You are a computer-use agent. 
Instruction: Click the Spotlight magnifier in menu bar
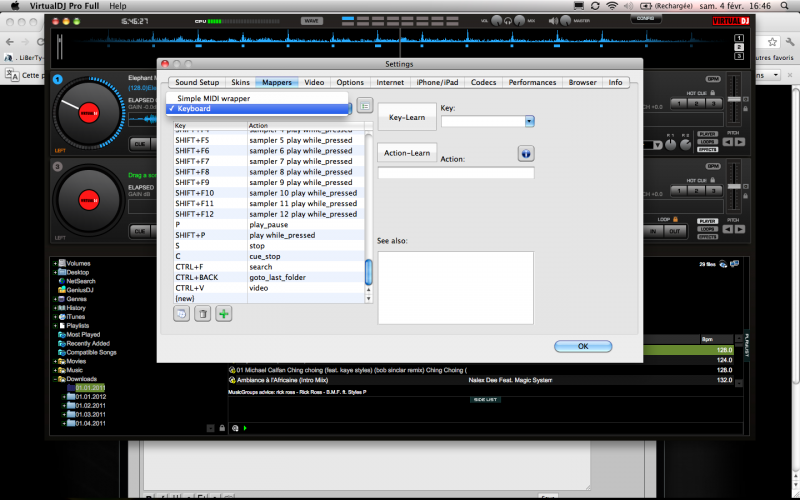coord(785,6)
